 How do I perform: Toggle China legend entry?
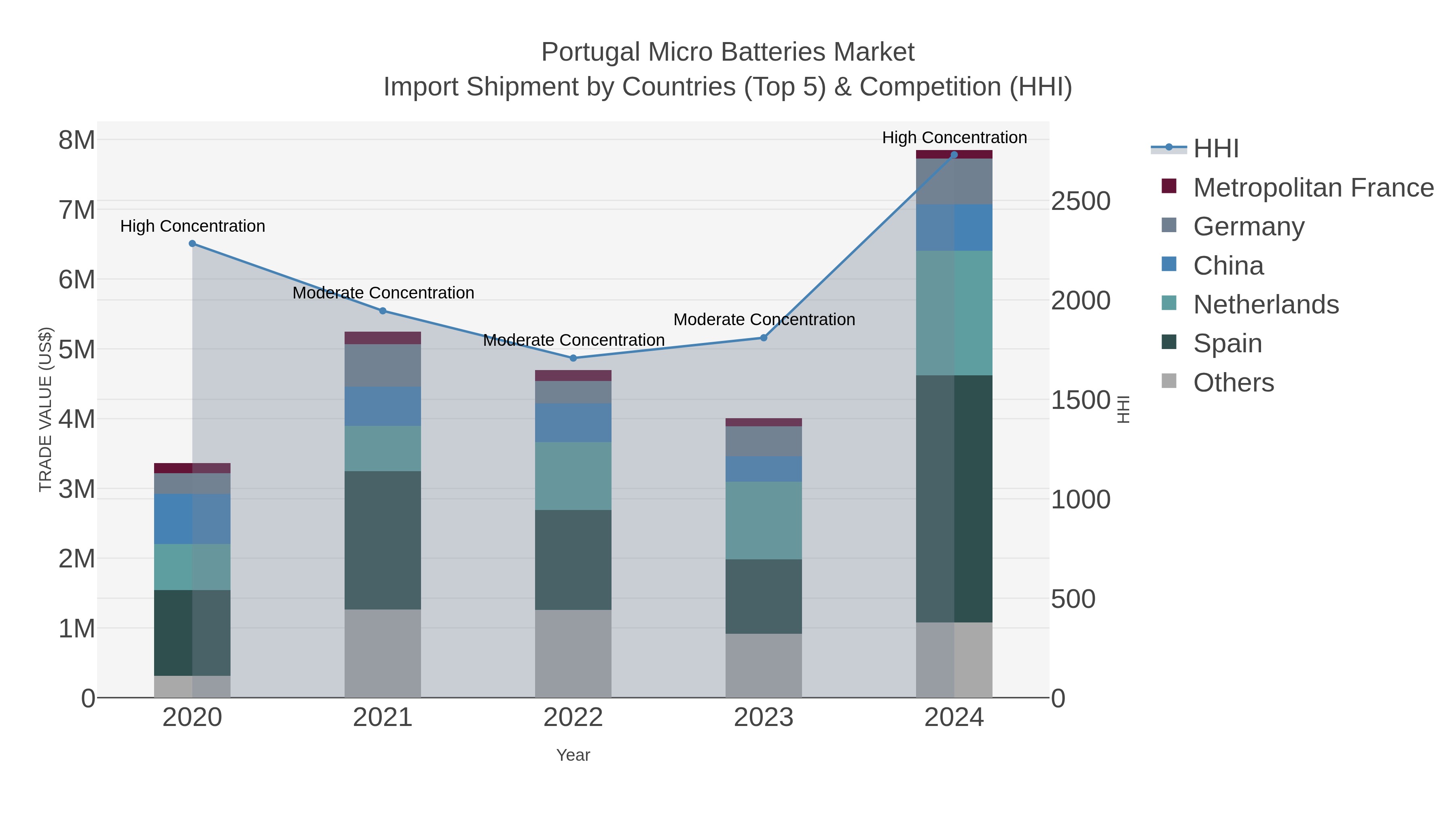tap(1213, 265)
